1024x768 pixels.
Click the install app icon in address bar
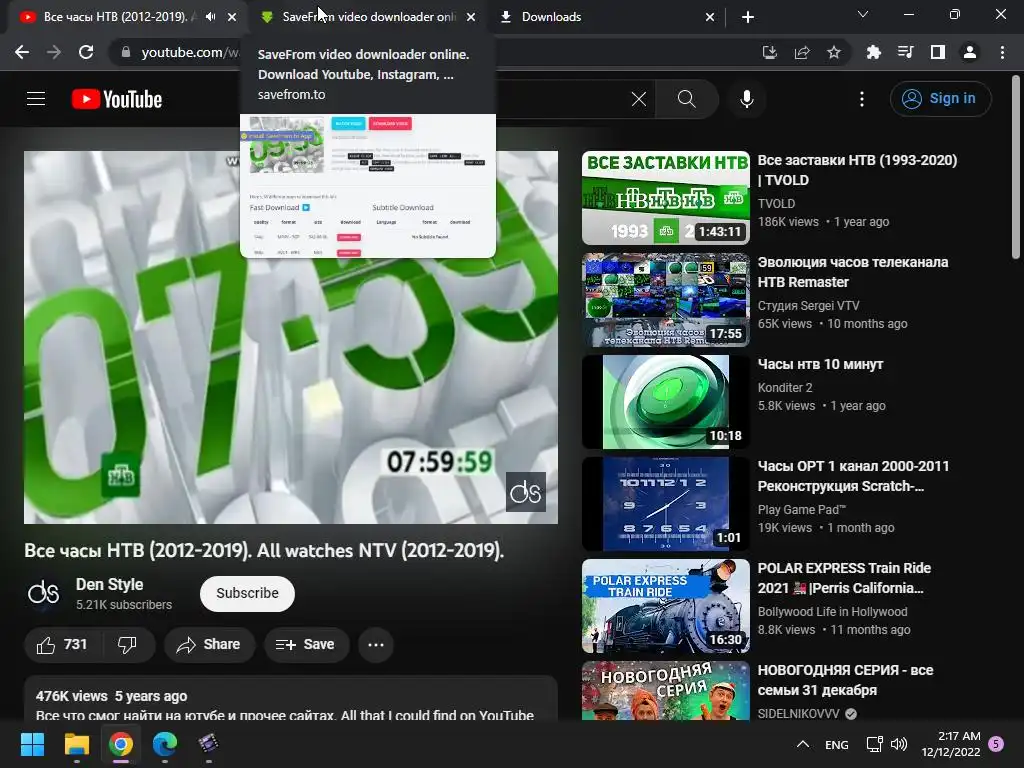pyautogui.click(x=770, y=52)
